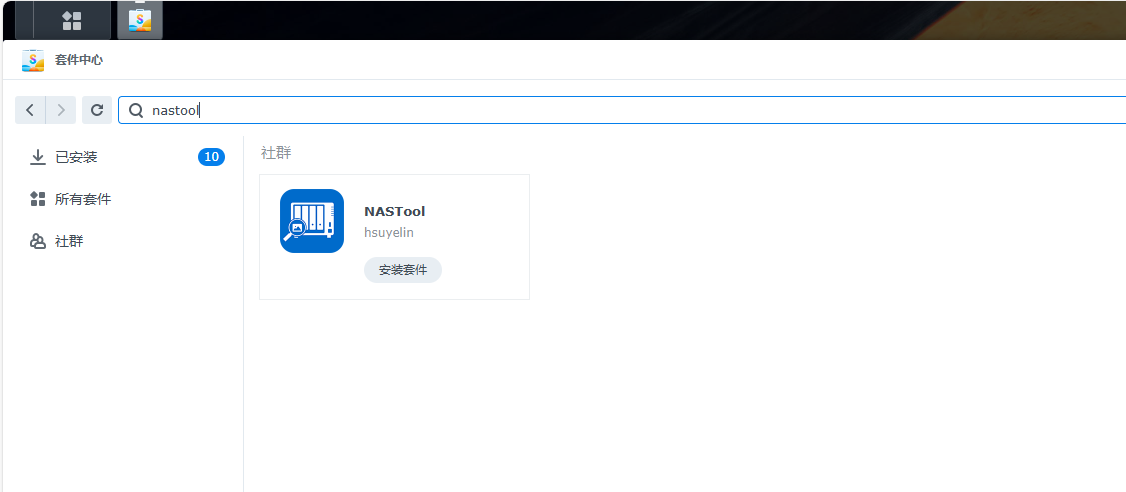Click the Package Center logo in title bar

click(x=33, y=60)
